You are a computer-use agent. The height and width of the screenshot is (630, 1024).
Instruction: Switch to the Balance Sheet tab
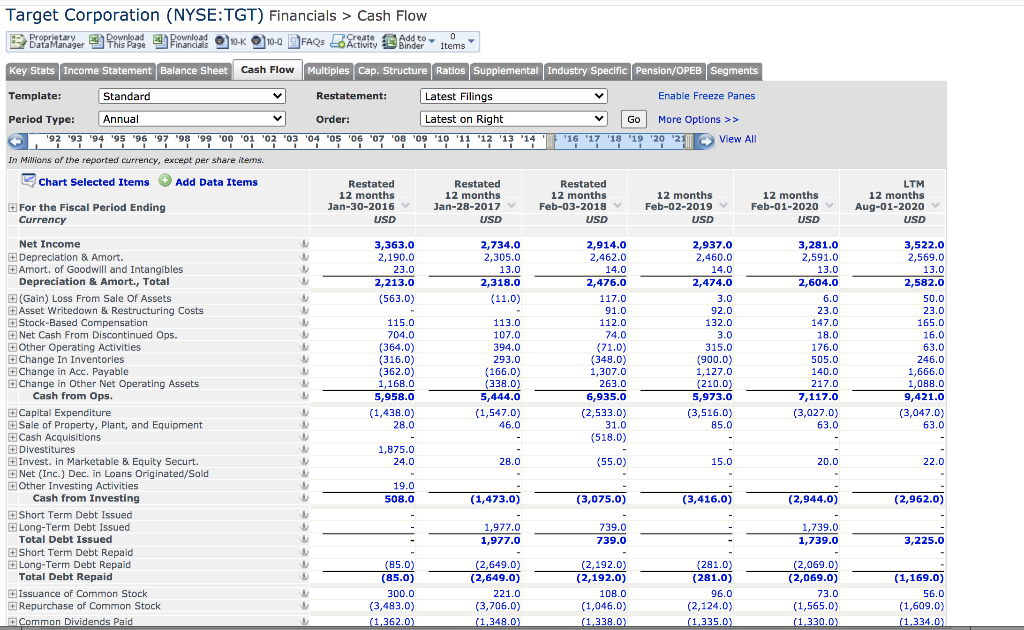coord(192,70)
